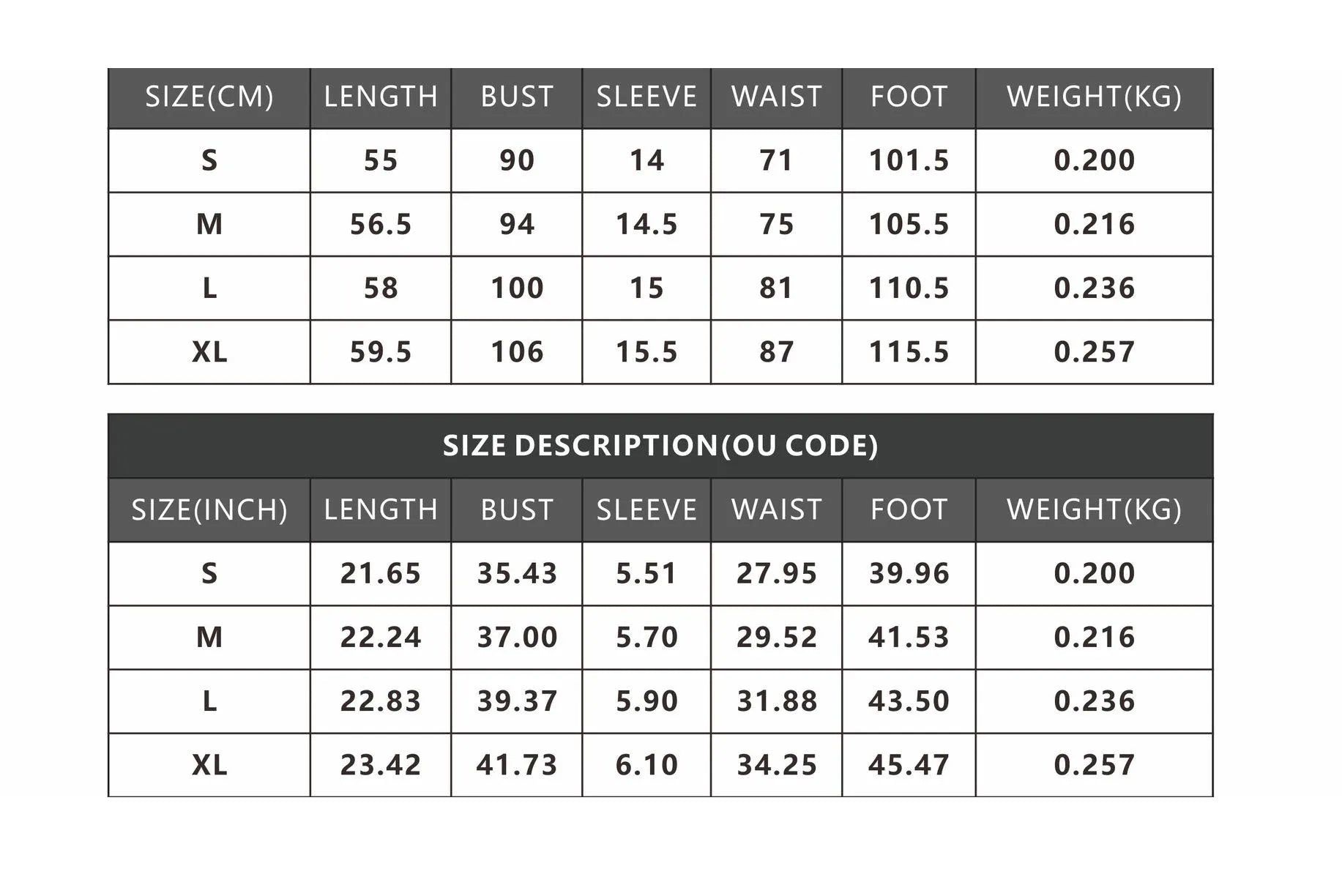Image resolution: width=1342 pixels, height=896 pixels.
Task: Click the sleeve value 14.5
Action: point(646,224)
